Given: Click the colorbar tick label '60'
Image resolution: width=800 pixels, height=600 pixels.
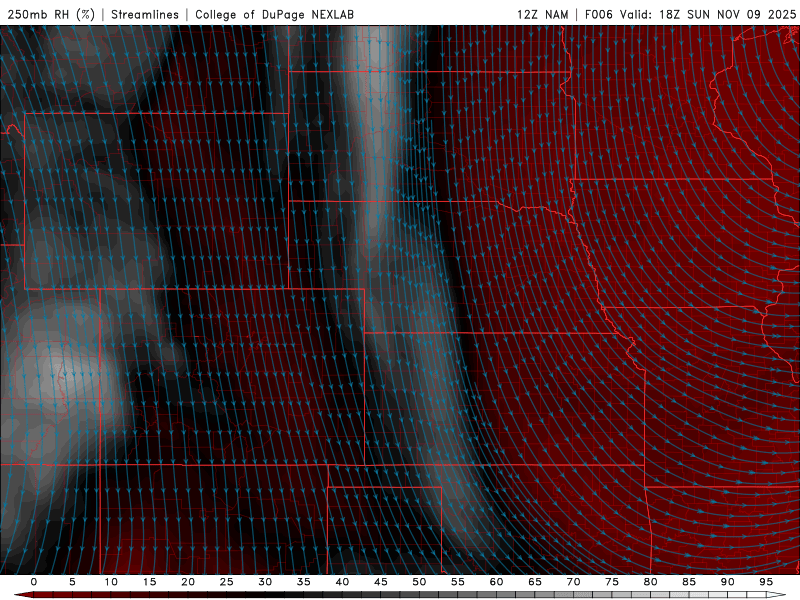Looking at the screenshot, I should point(496,582).
